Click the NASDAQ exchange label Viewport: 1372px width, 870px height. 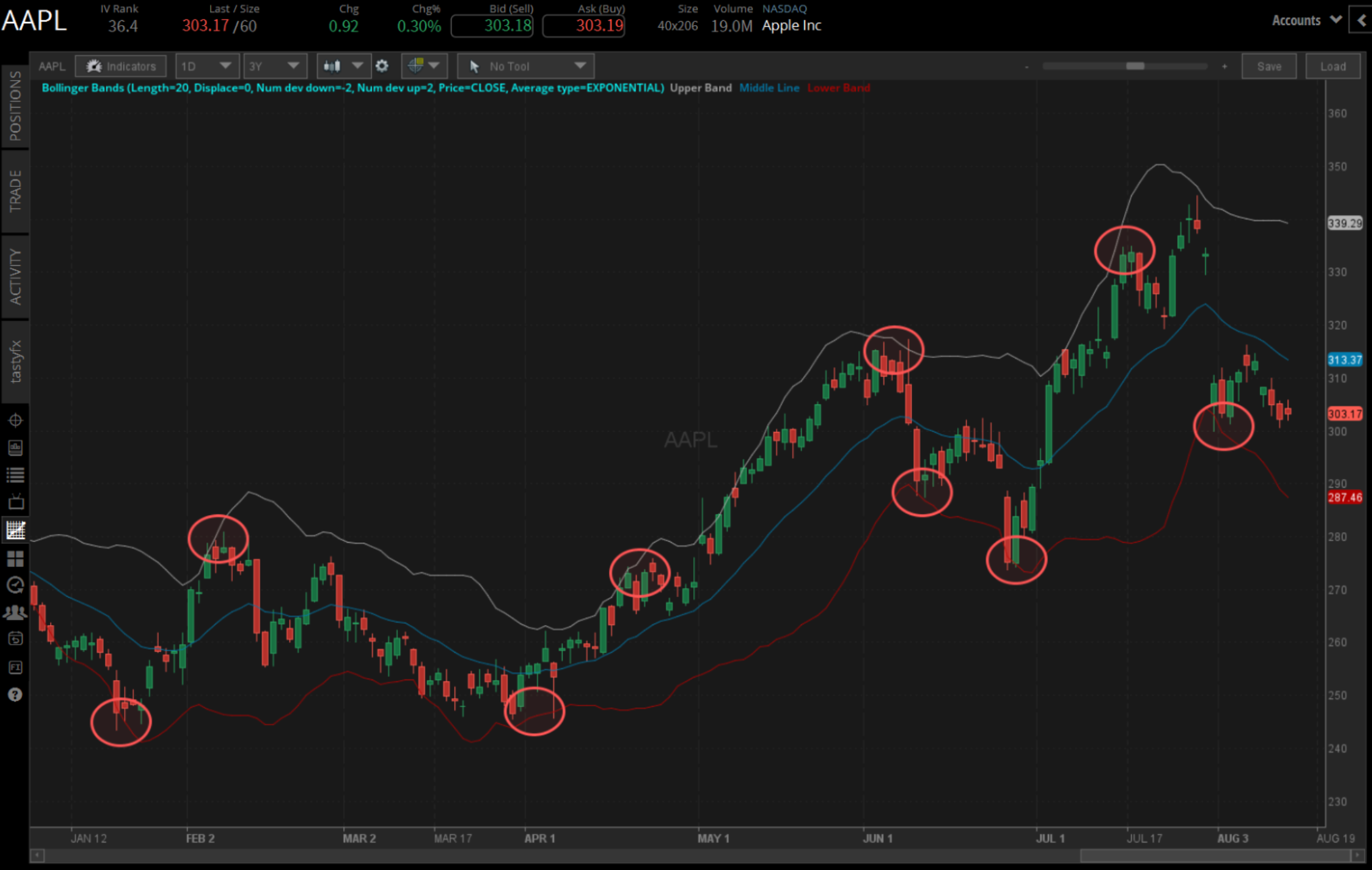[784, 9]
